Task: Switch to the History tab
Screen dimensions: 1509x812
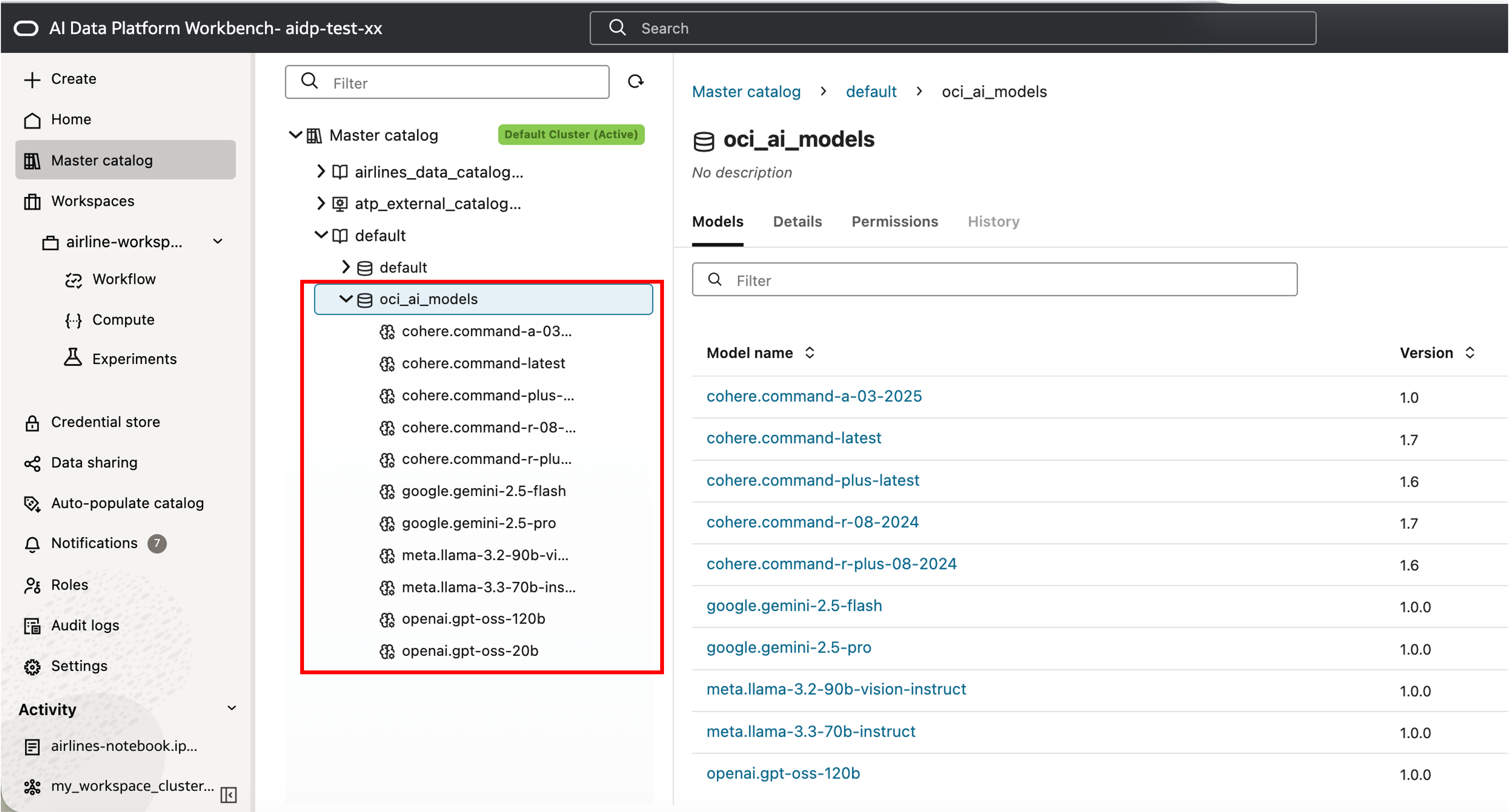Action: [993, 221]
